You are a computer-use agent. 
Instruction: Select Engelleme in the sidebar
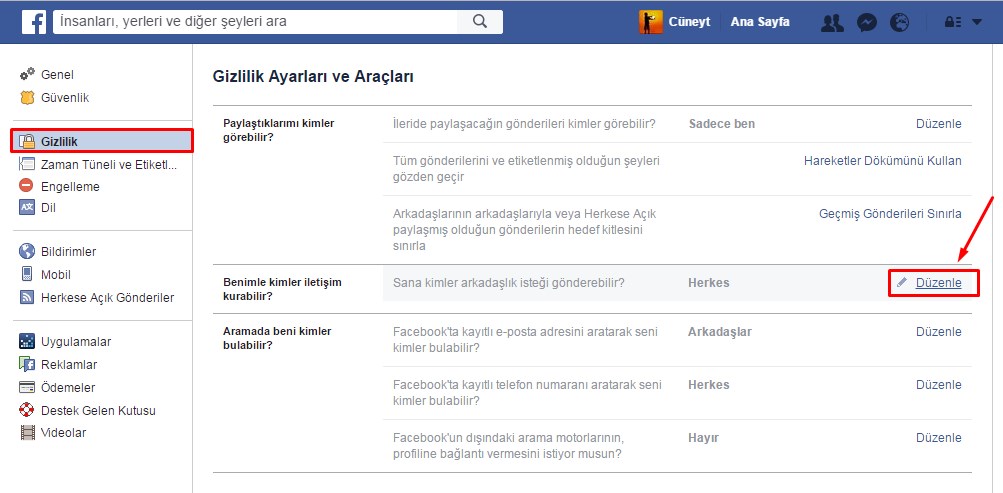(x=70, y=186)
